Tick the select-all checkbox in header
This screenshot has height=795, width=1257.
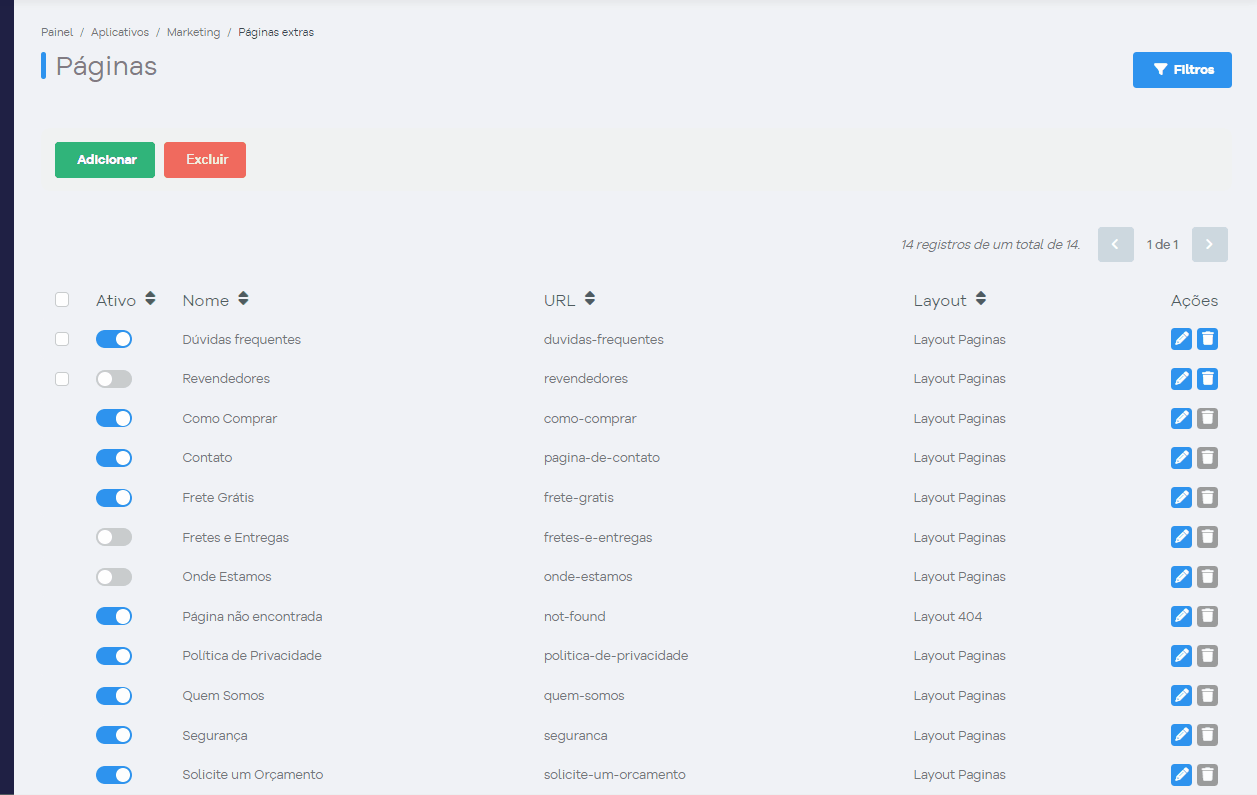click(x=62, y=300)
